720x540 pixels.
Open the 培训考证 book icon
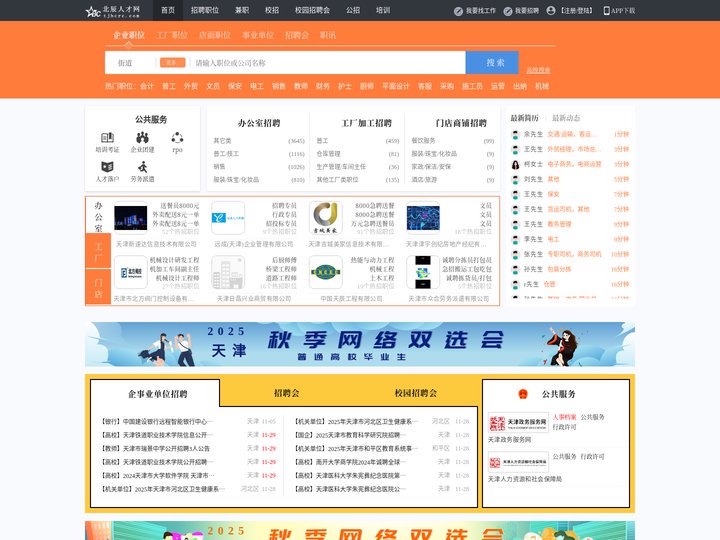(x=107, y=137)
